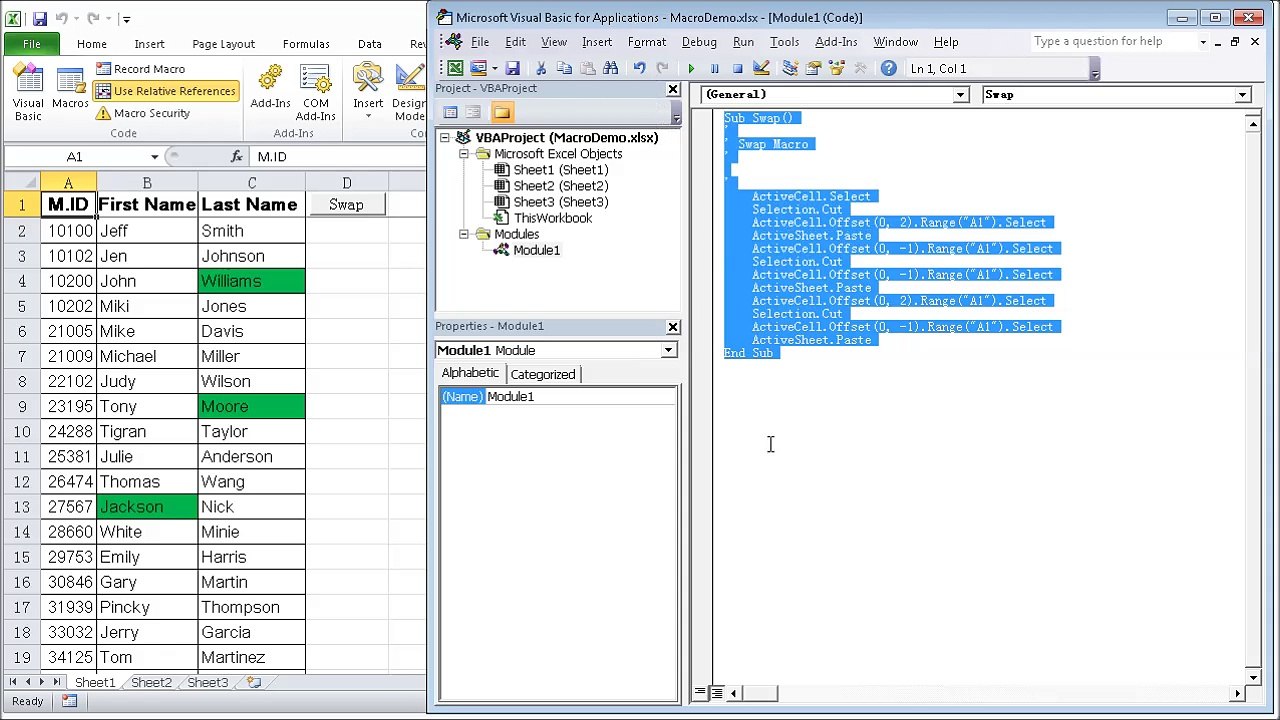The height and width of the screenshot is (720, 1280).
Task: Click the blue Help question mark icon
Action: pyautogui.click(x=888, y=69)
